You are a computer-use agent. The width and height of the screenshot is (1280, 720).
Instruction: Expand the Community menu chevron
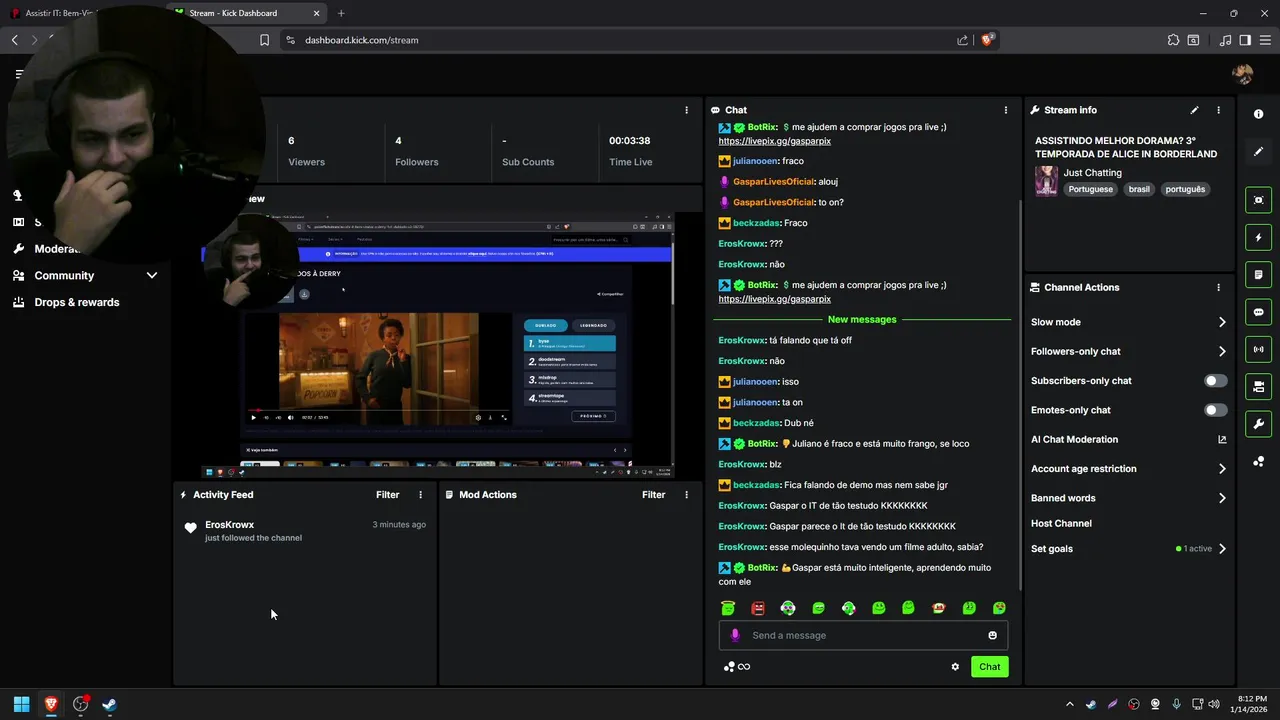coord(152,275)
